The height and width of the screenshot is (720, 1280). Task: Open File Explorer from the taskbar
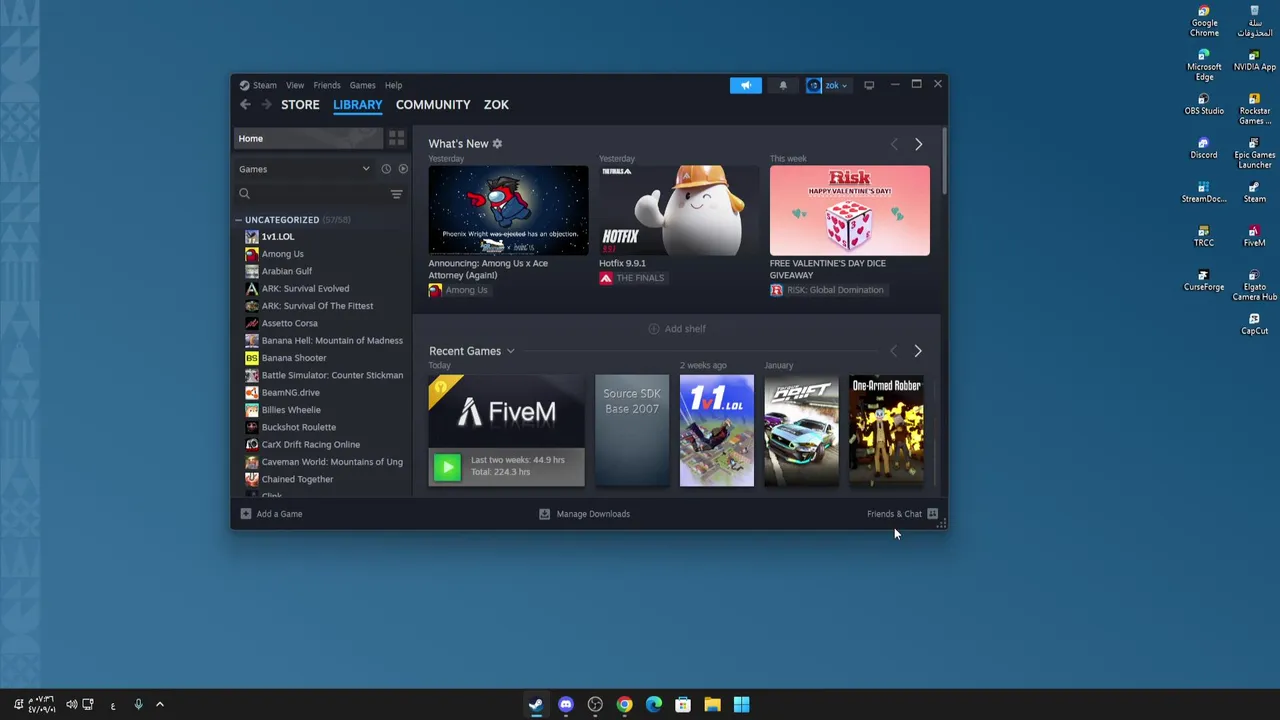[x=712, y=705]
